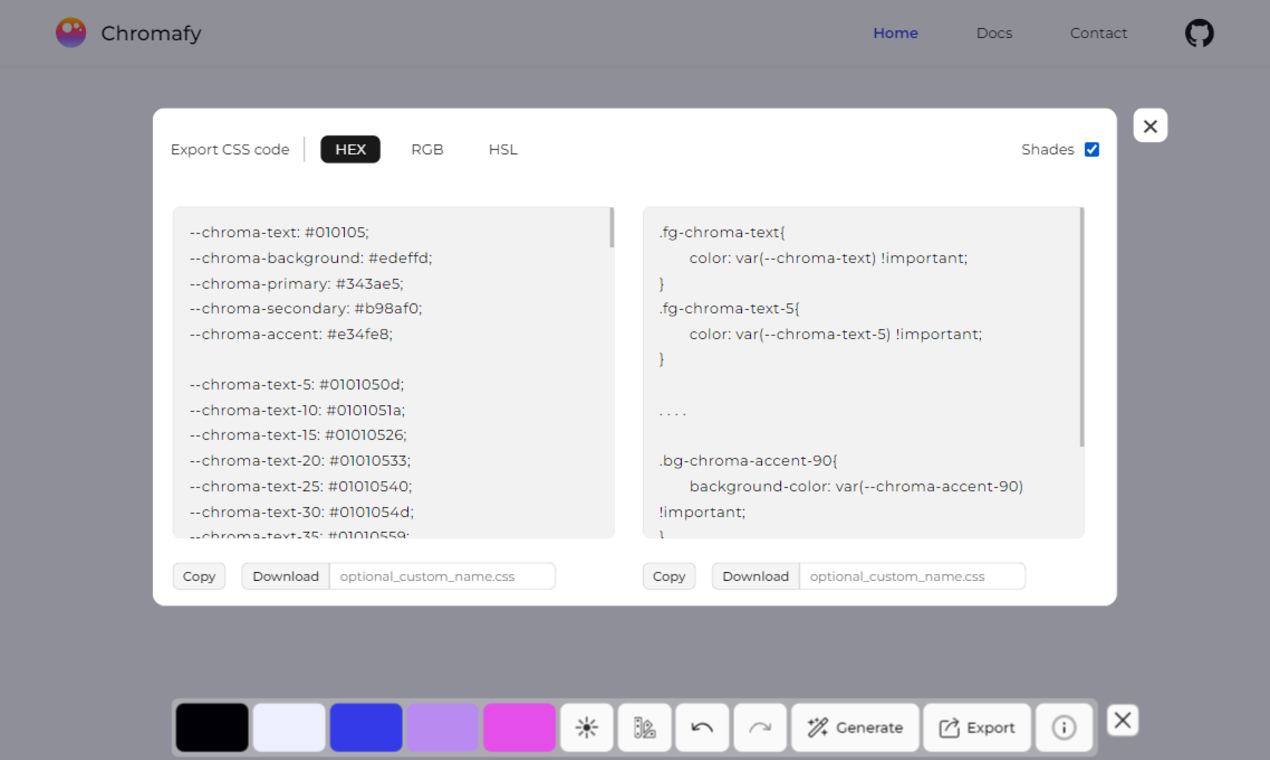Open the info circle icon
The height and width of the screenshot is (760, 1270).
point(1064,727)
